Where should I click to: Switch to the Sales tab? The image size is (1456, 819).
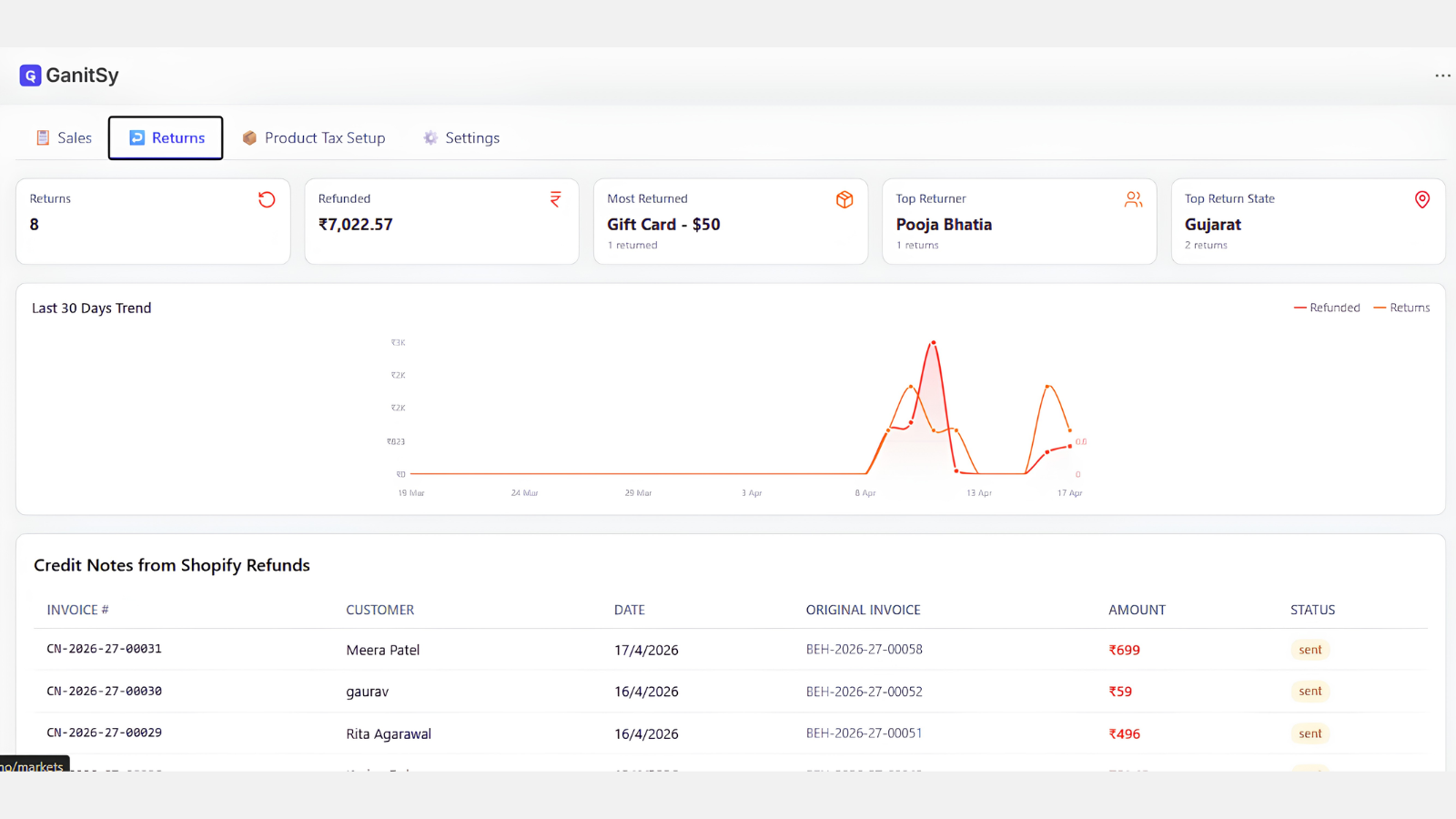(64, 137)
